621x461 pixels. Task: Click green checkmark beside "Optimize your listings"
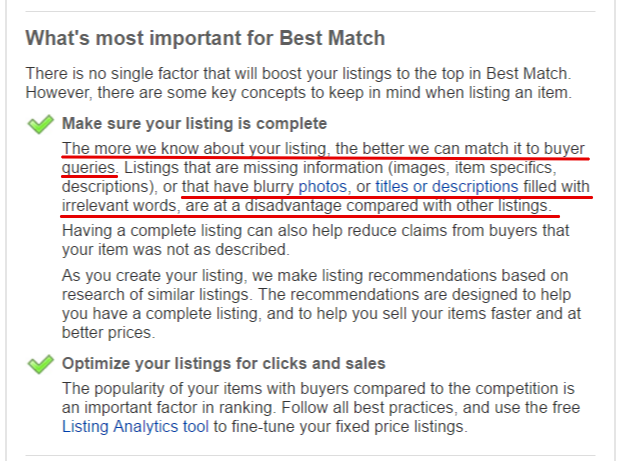point(40,364)
